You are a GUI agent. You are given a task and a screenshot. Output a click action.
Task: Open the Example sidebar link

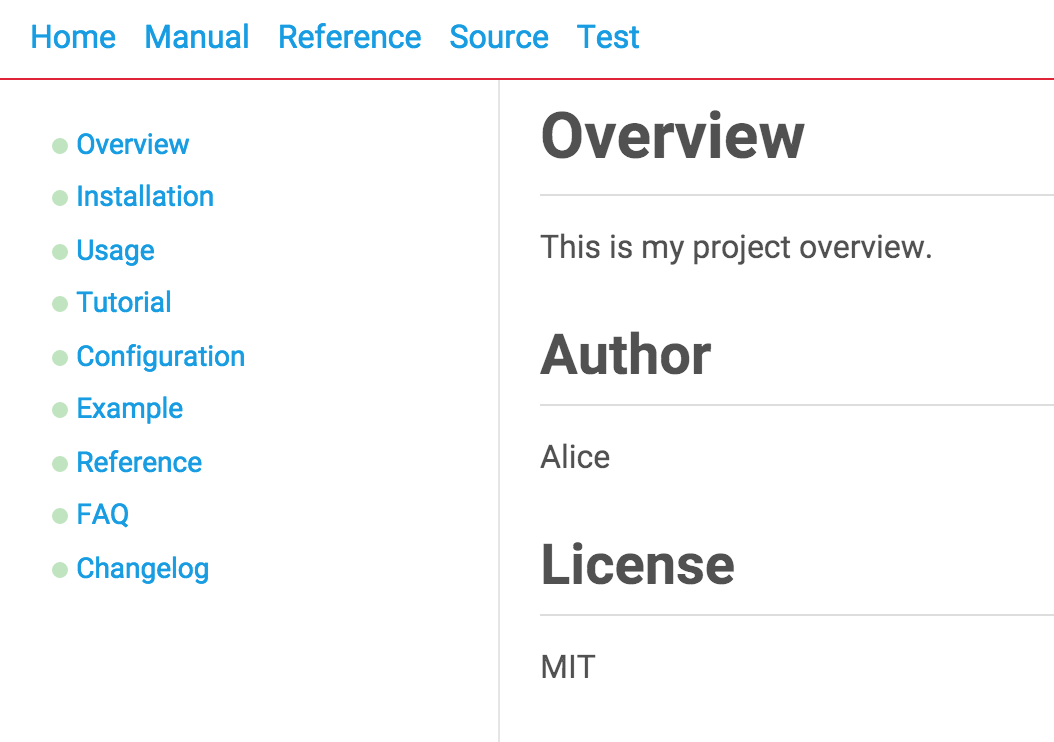point(129,408)
